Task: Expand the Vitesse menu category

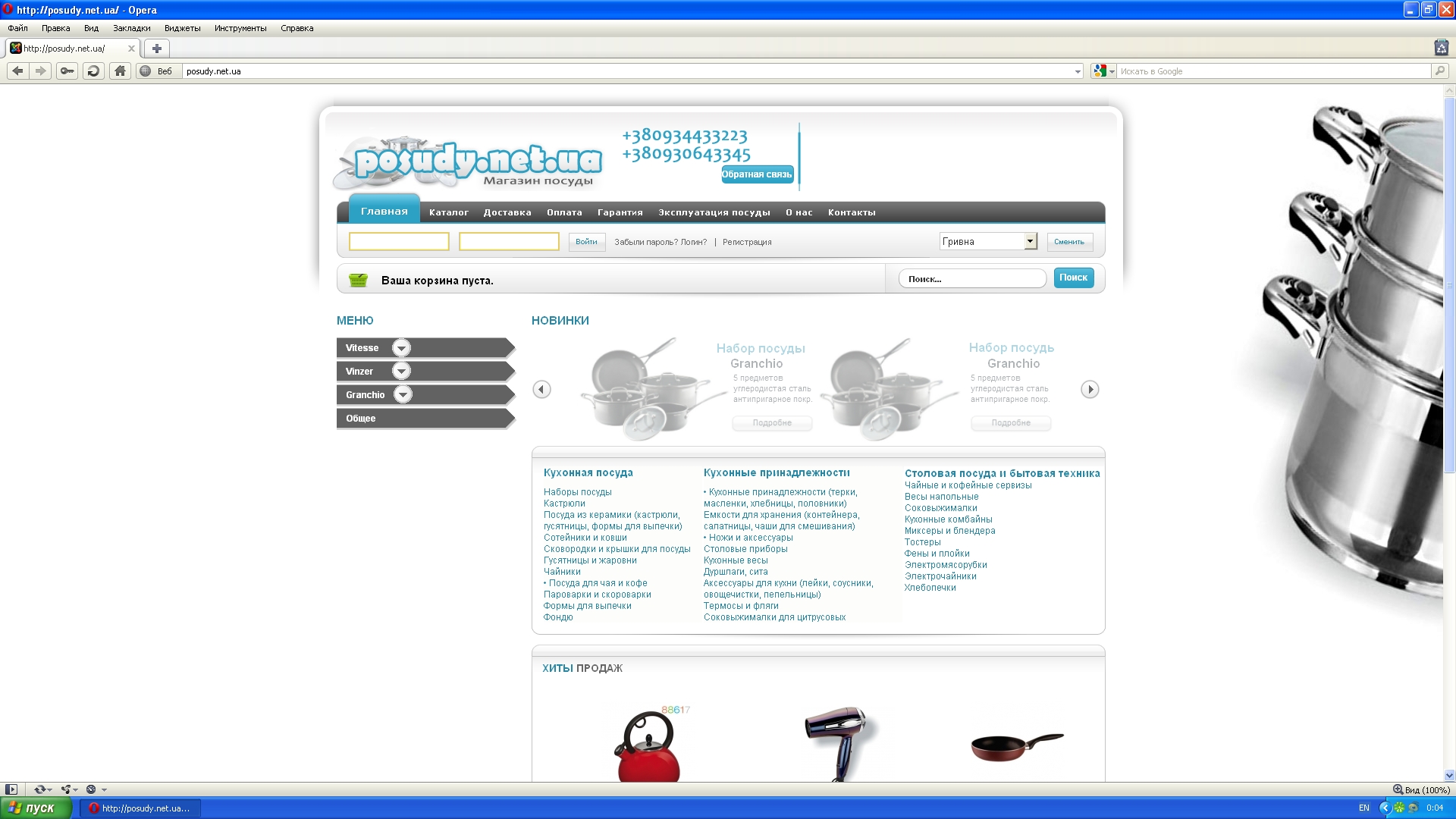Action: click(x=401, y=348)
